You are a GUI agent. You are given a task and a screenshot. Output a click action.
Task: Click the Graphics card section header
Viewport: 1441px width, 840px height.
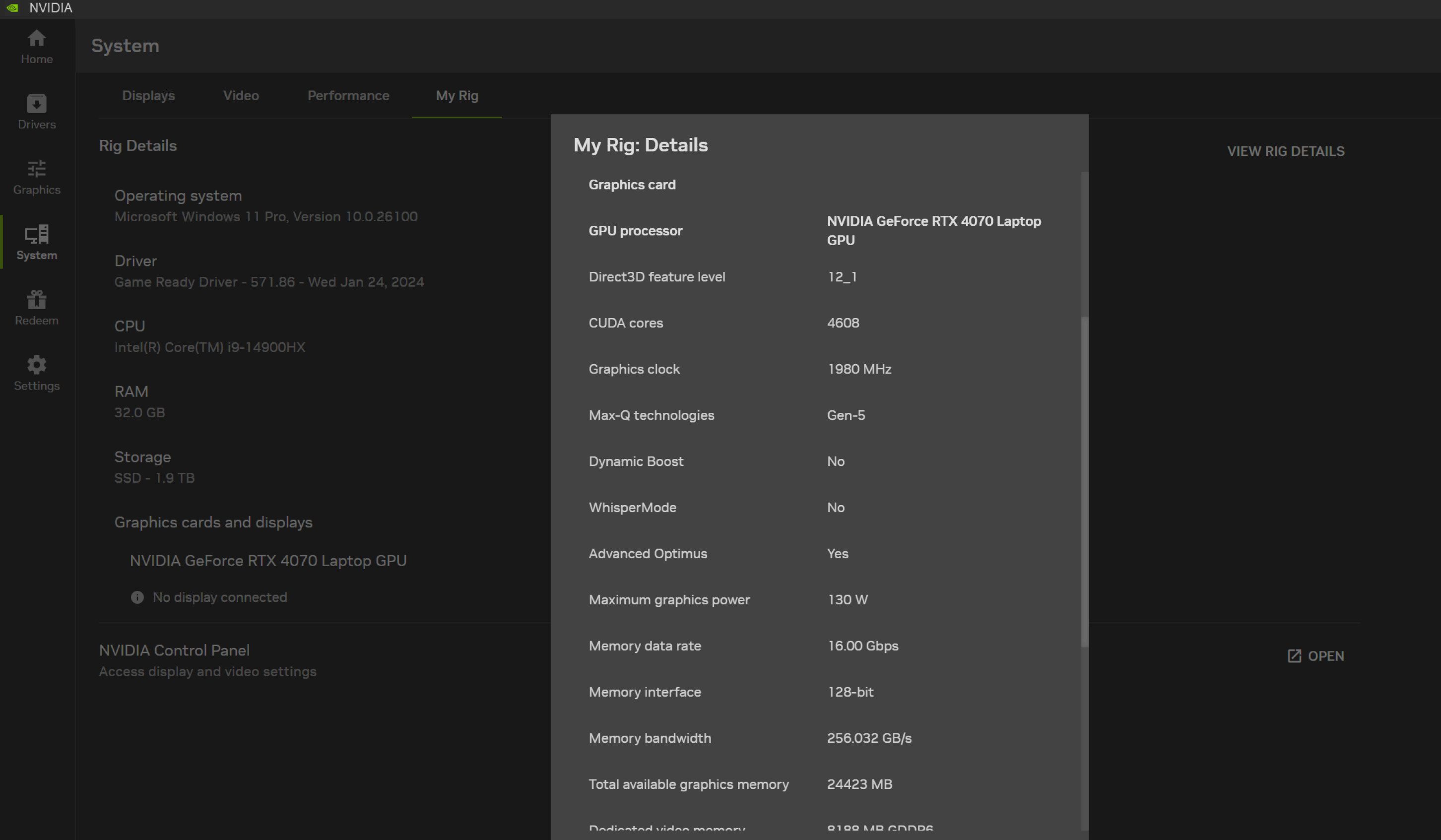[632, 184]
